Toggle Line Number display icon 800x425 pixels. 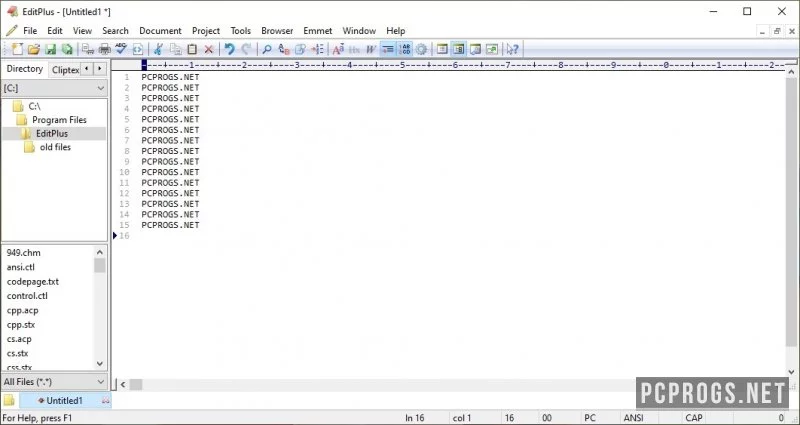405,49
